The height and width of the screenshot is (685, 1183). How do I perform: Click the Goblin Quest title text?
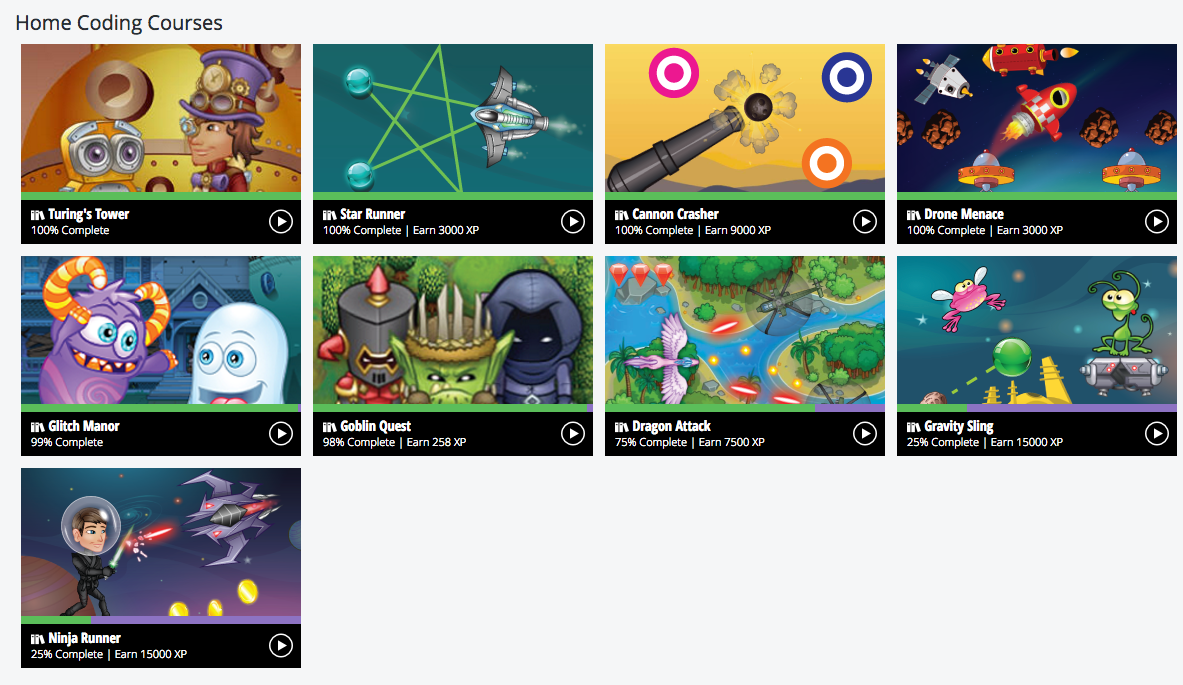(x=376, y=426)
